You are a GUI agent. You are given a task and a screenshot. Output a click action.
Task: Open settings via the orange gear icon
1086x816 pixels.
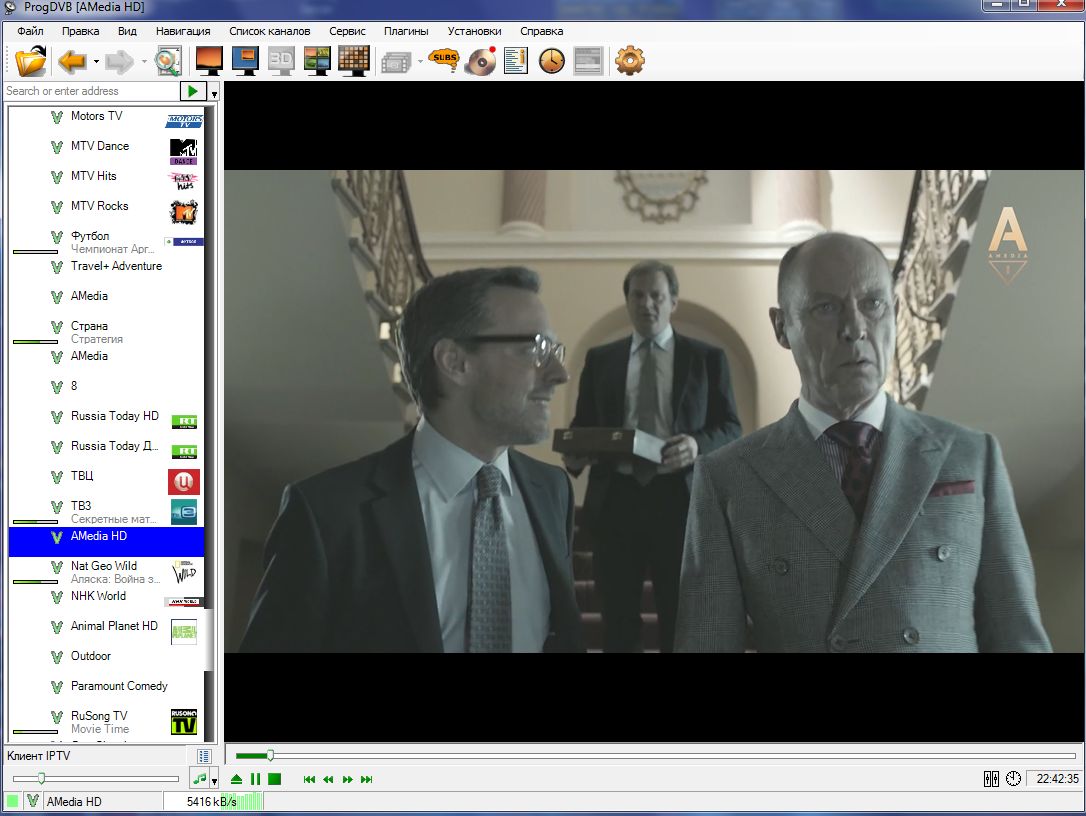[x=630, y=61]
